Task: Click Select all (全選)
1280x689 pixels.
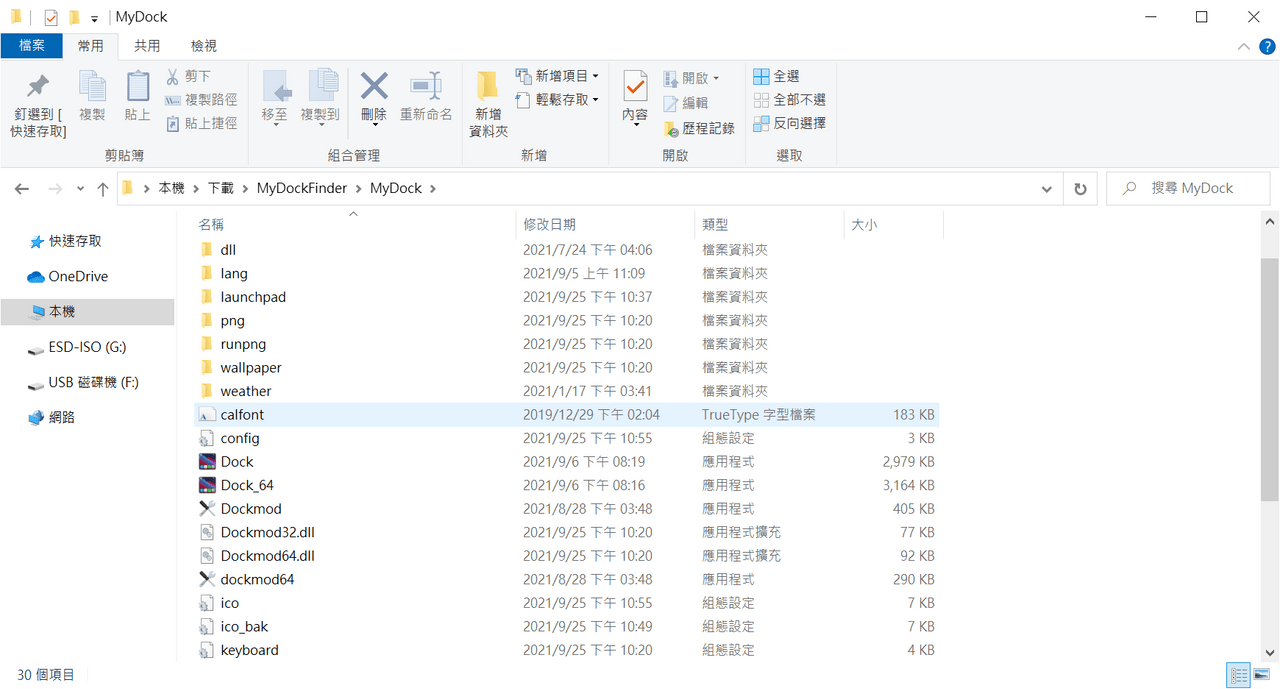Action: (776, 76)
